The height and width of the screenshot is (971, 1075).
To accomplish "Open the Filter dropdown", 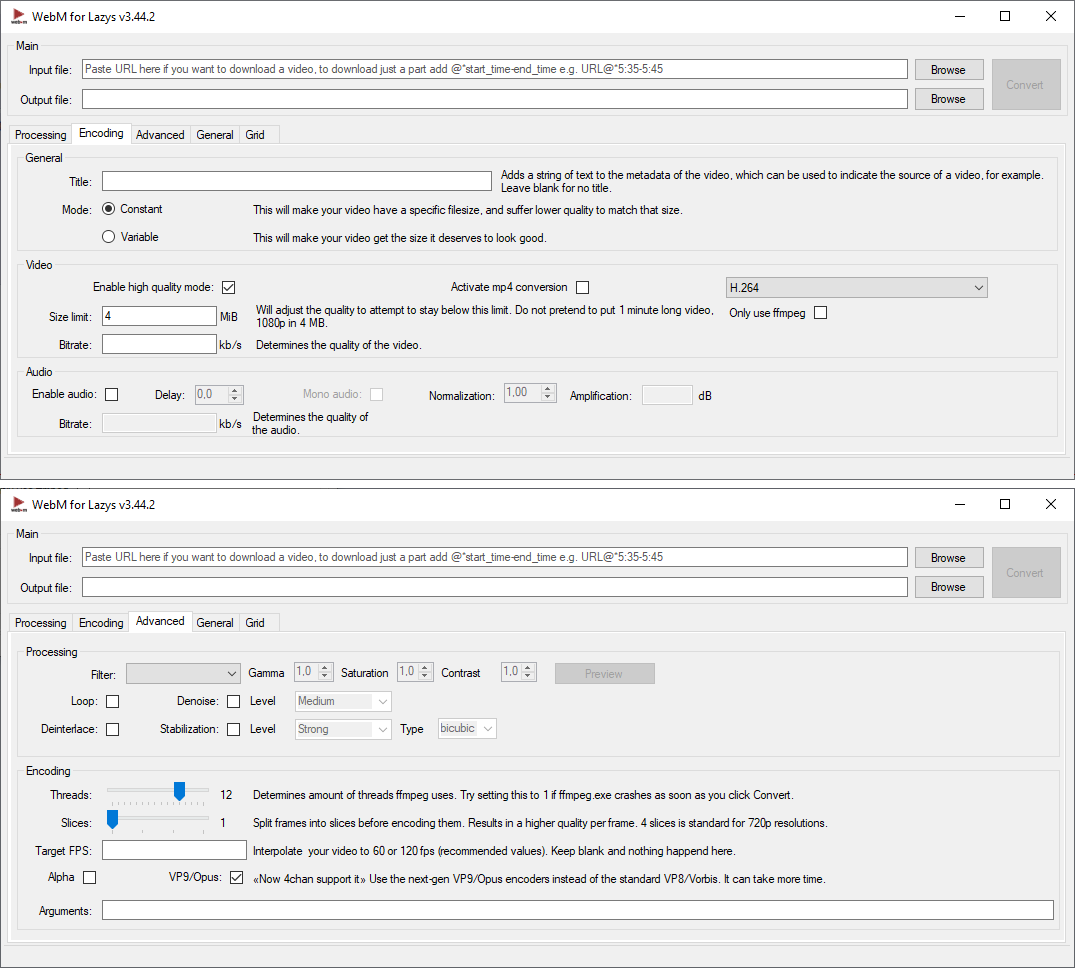I will (x=183, y=674).
